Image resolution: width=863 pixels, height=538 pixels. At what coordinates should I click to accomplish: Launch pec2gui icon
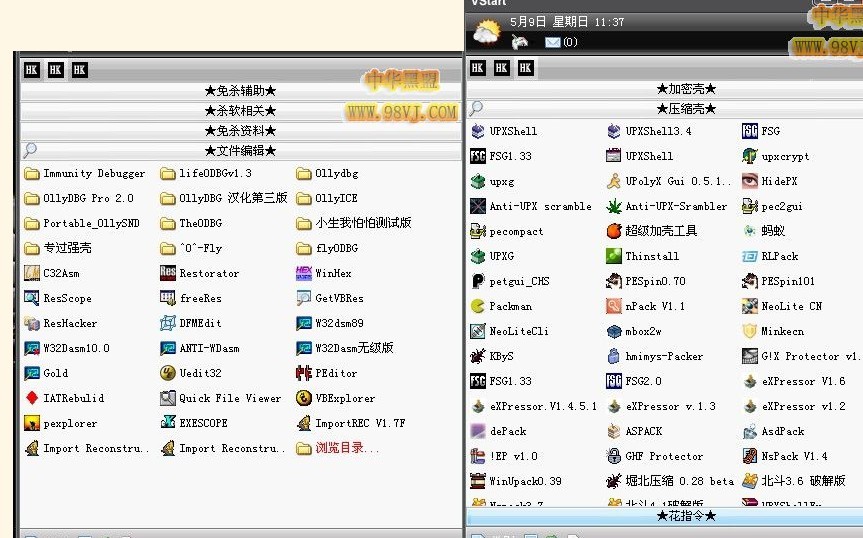point(750,206)
